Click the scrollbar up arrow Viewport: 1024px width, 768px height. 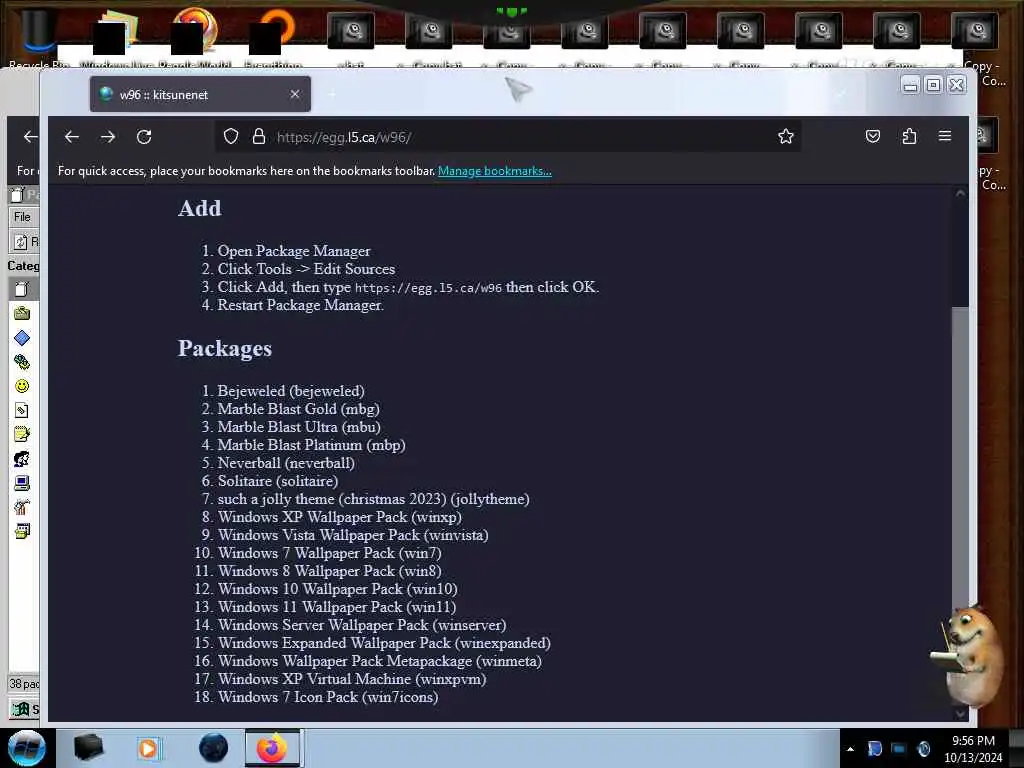click(x=960, y=193)
